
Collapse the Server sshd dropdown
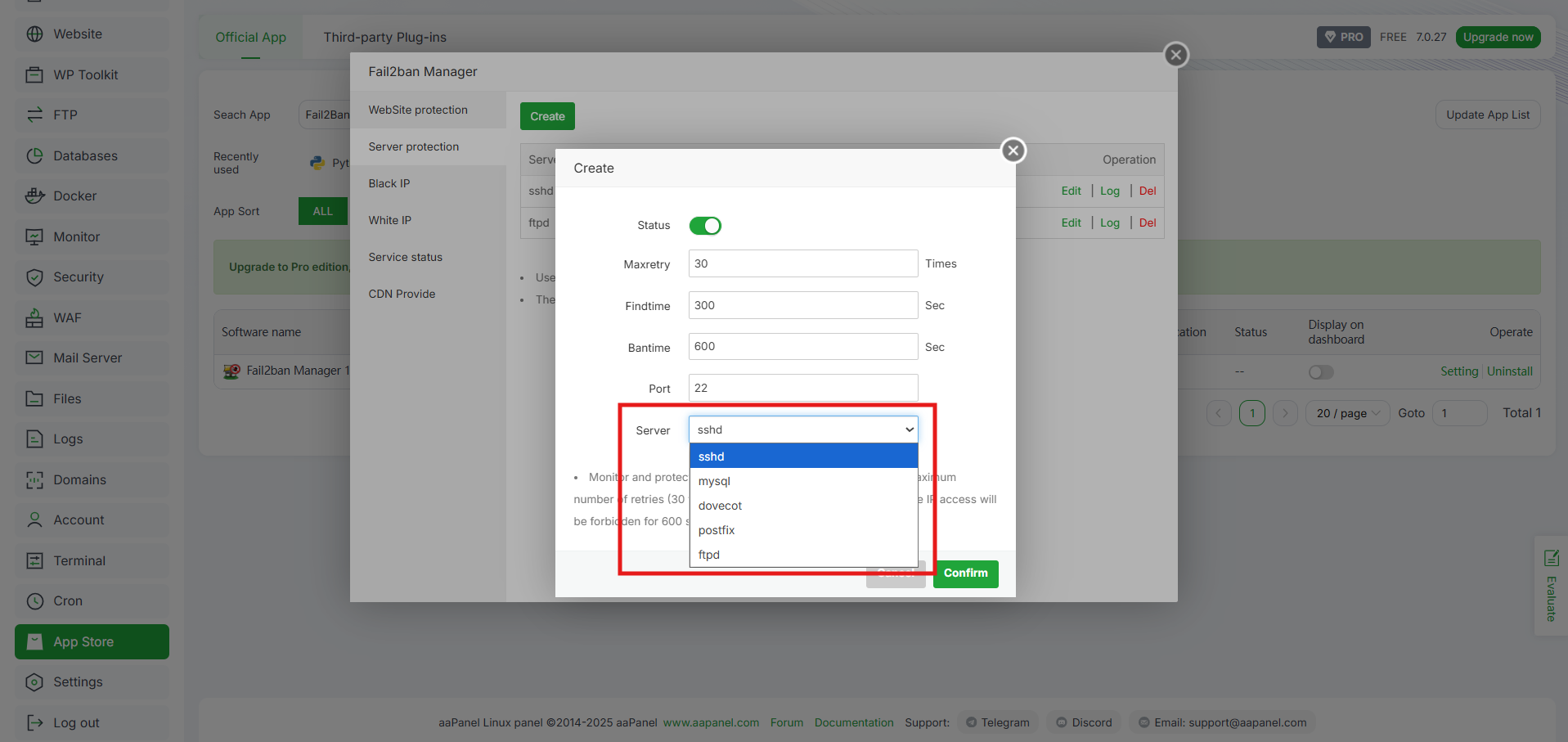(803, 429)
